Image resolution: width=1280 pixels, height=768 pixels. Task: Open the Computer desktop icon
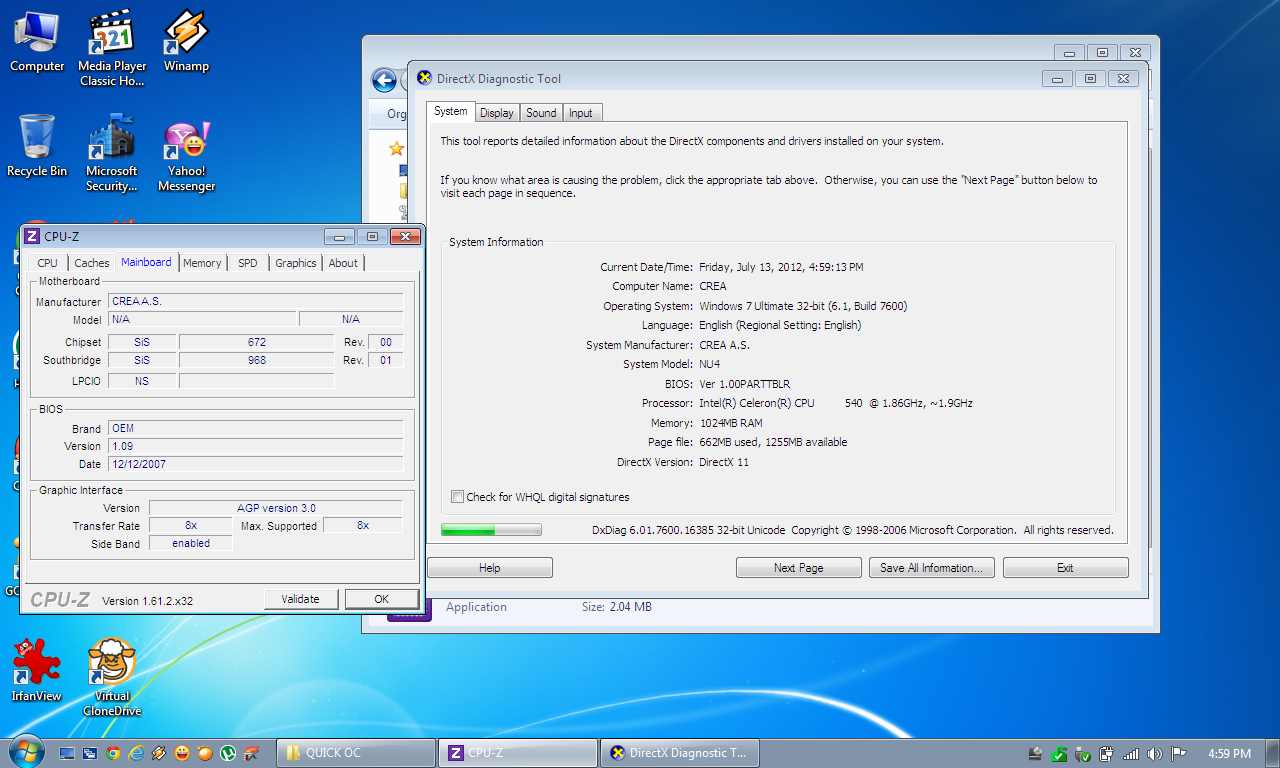click(x=37, y=41)
